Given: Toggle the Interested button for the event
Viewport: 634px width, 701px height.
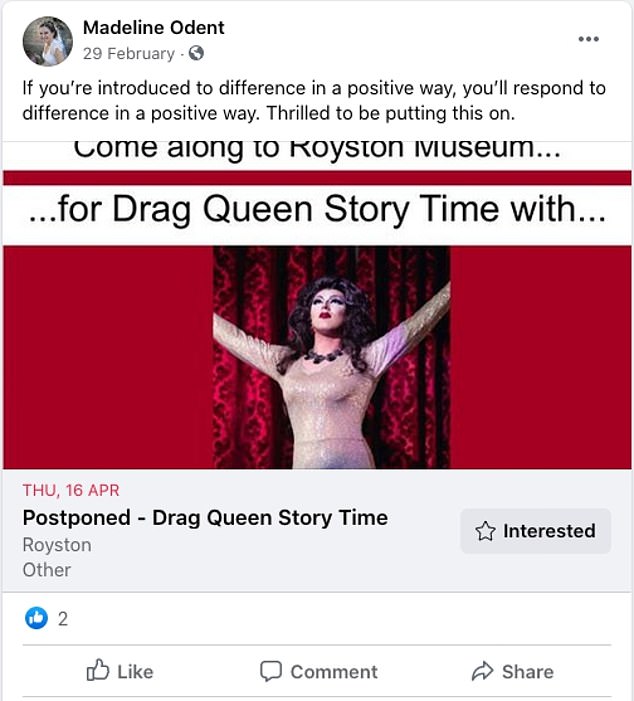Looking at the screenshot, I should point(535,531).
